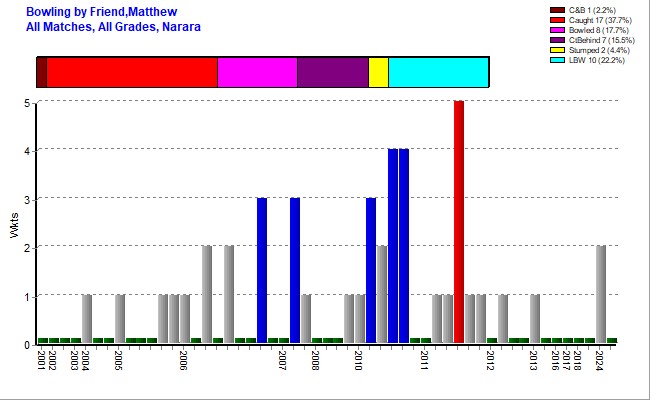The height and width of the screenshot is (400, 650).
Task: Click the 2016 x-axis label
Action: pyautogui.click(x=555, y=360)
